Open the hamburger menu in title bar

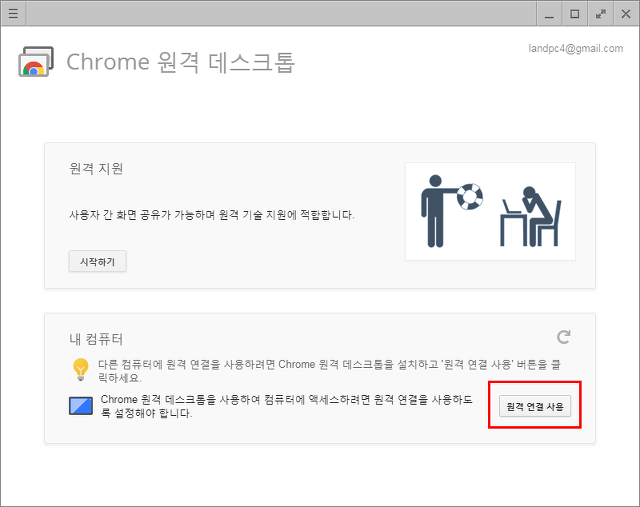(13, 14)
